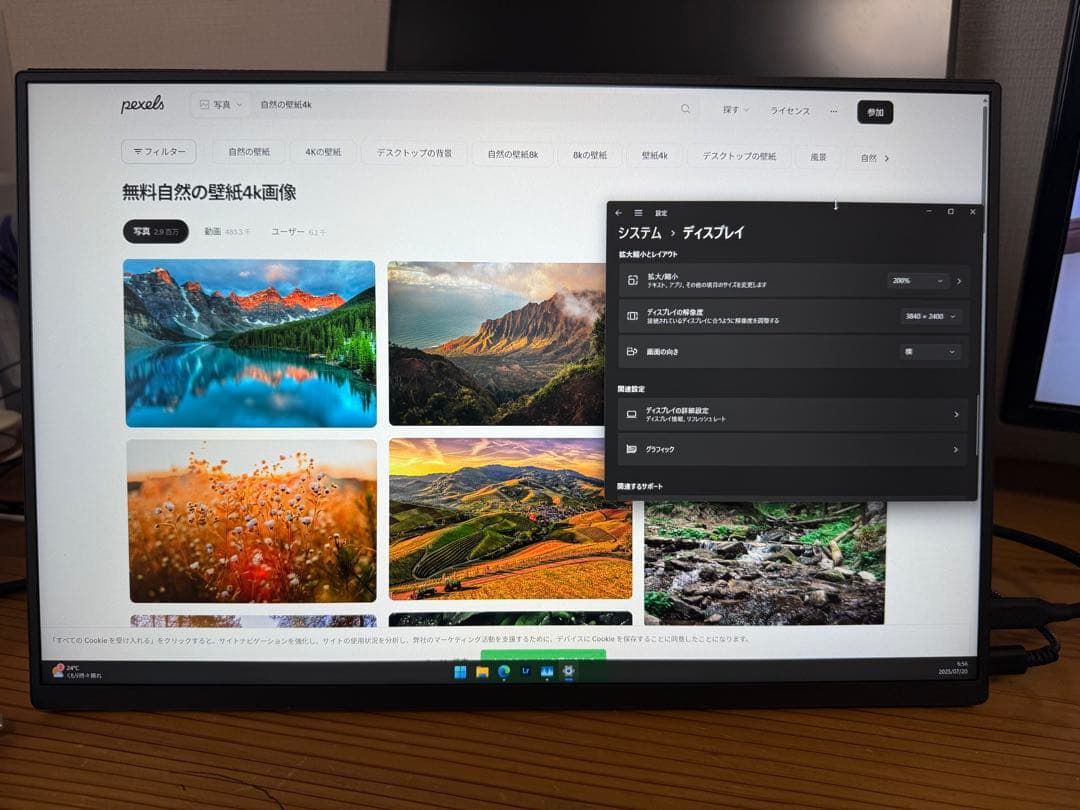Click the Pexels logo
Viewport: 1080px width, 810px height.
(143, 105)
